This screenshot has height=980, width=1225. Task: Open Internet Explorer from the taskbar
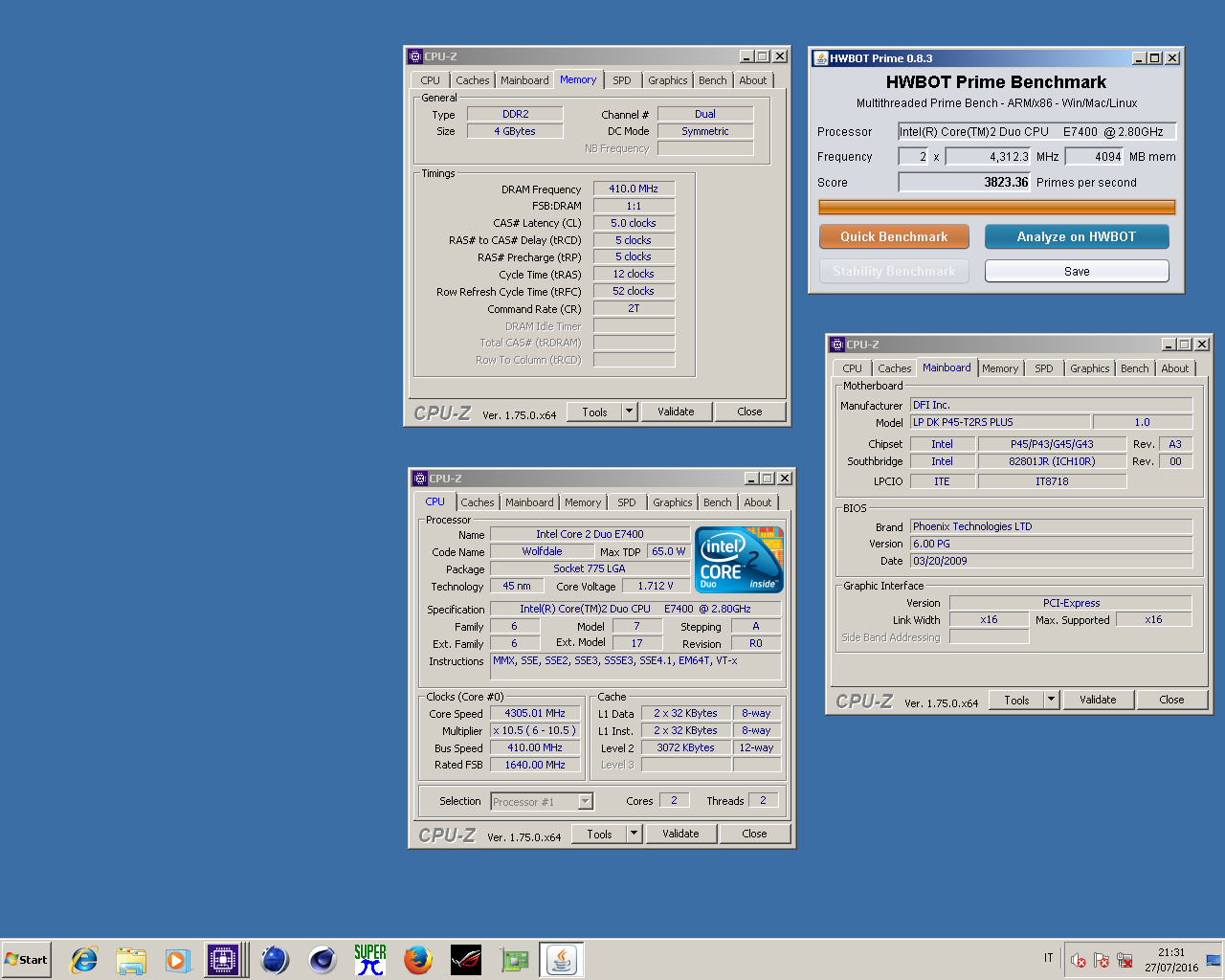(x=84, y=960)
